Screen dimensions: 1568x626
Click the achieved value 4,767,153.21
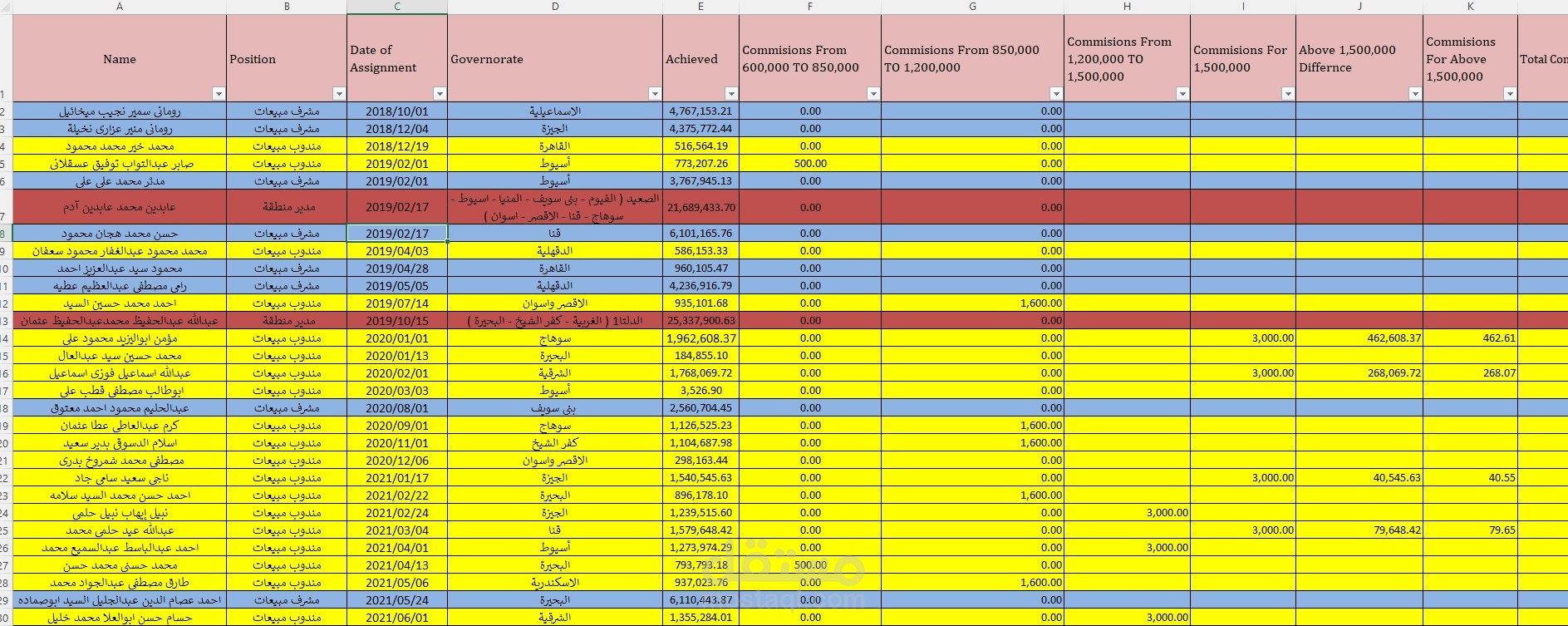coord(700,111)
